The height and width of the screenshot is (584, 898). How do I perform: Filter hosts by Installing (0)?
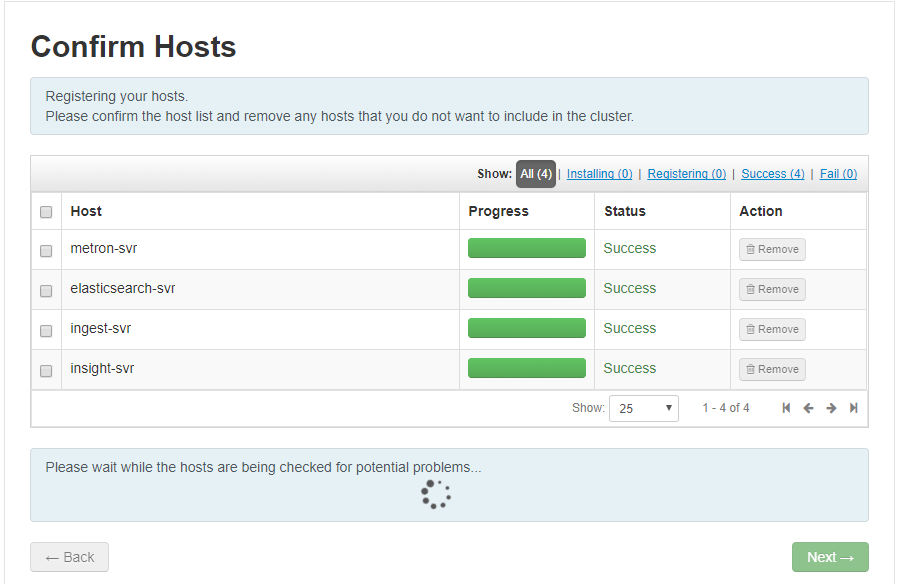click(599, 174)
